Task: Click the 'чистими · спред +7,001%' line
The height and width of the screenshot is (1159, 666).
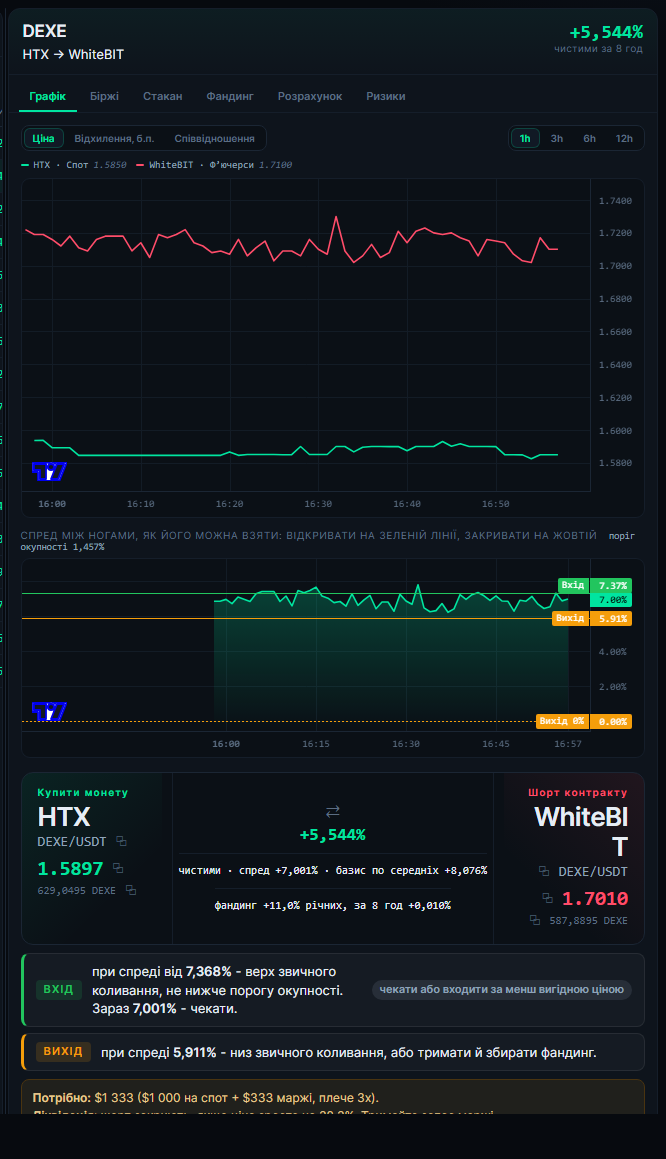Action: point(333,871)
